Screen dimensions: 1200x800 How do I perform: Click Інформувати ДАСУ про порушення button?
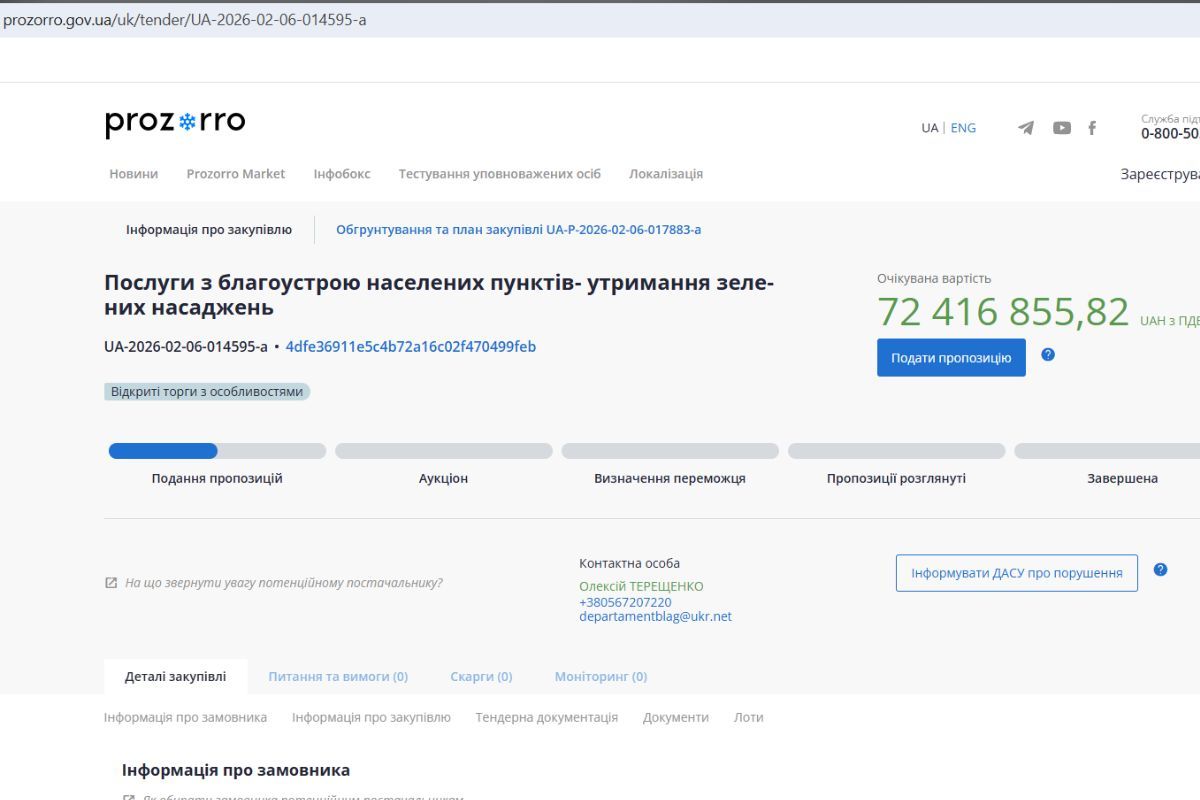coord(1017,572)
